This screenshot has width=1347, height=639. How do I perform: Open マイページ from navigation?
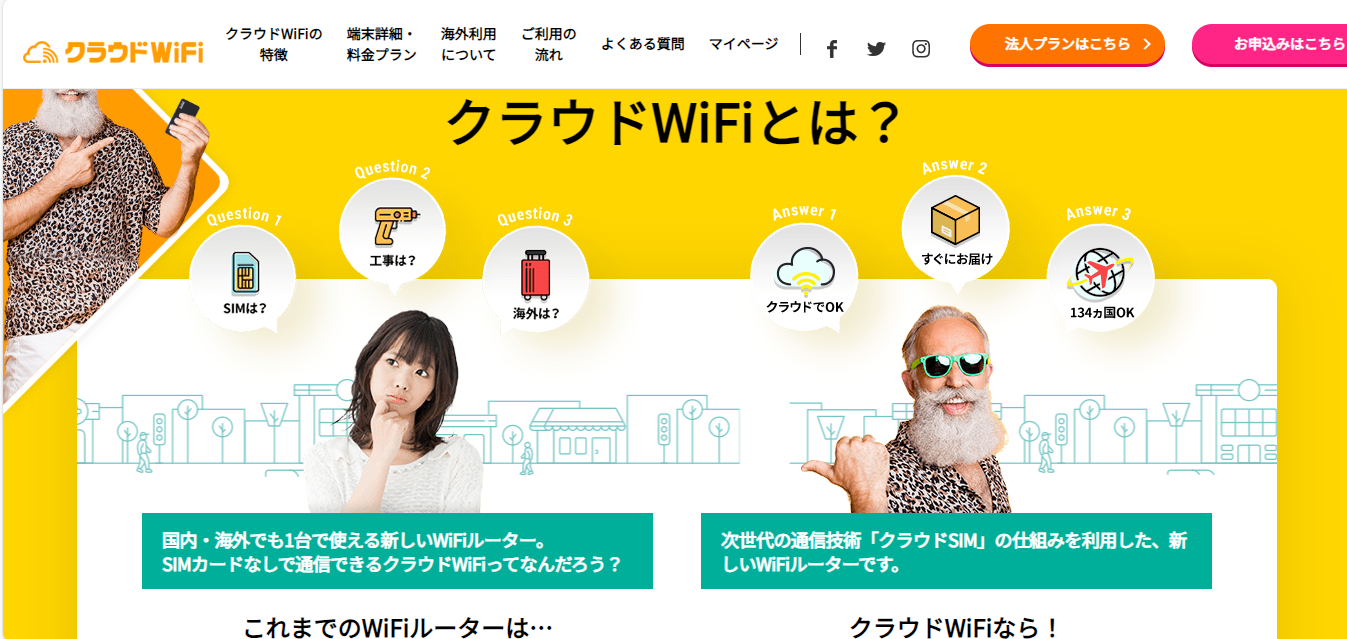743,44
